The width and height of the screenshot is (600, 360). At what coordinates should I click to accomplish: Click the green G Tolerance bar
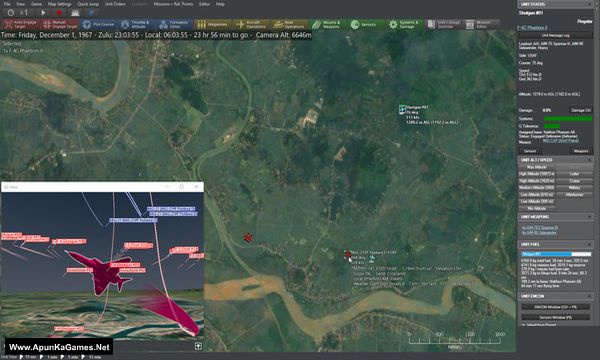click(x=552, y=126)
